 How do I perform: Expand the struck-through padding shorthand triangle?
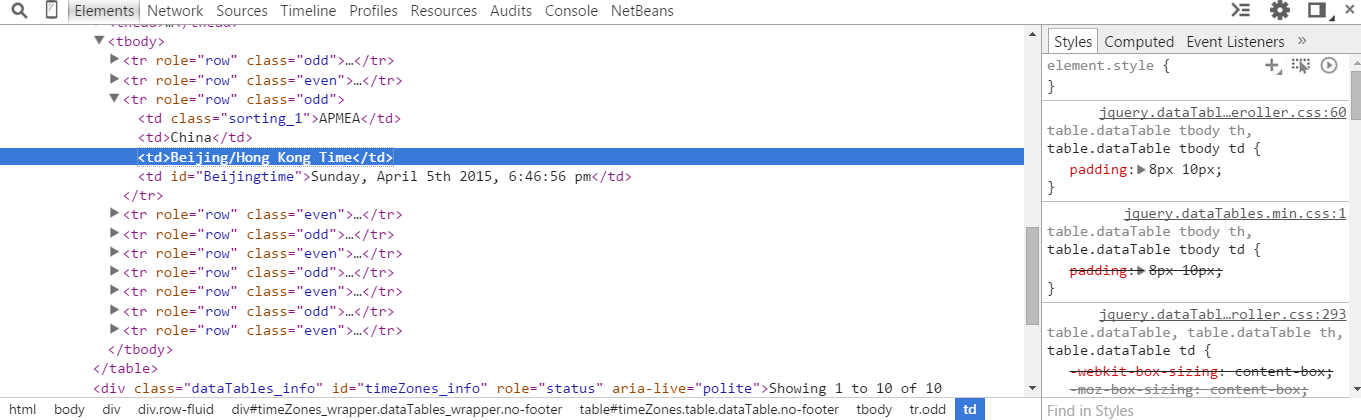click(1142, 271)
